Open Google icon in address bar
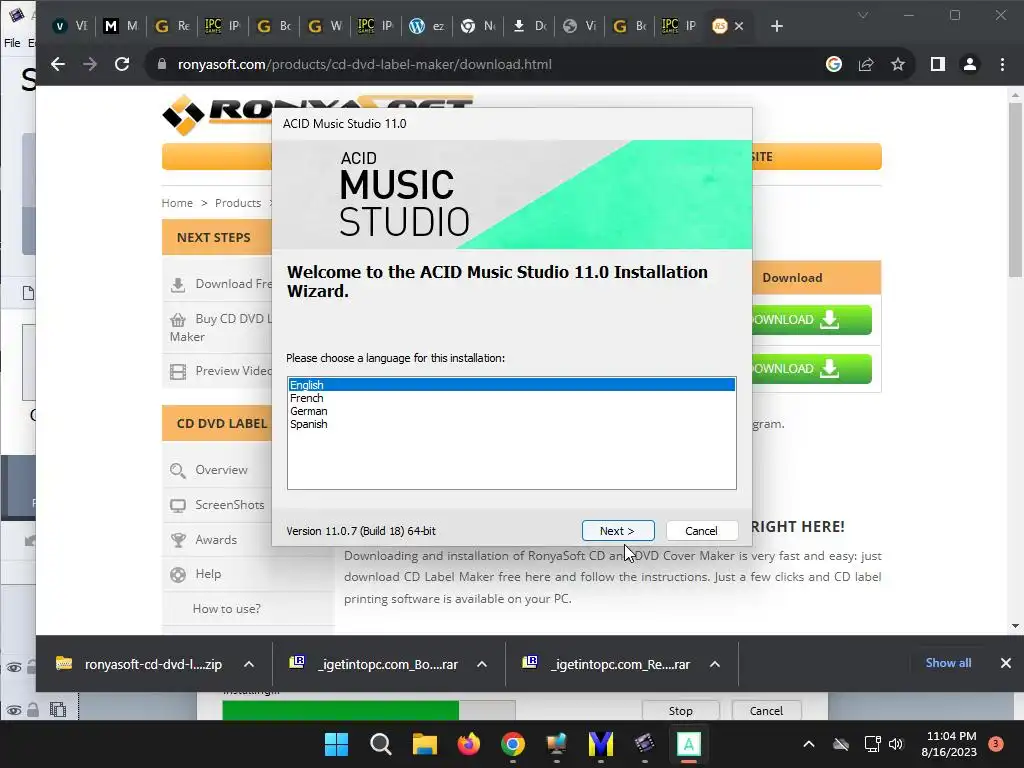The image size is (1024, 768). point(833,64)
